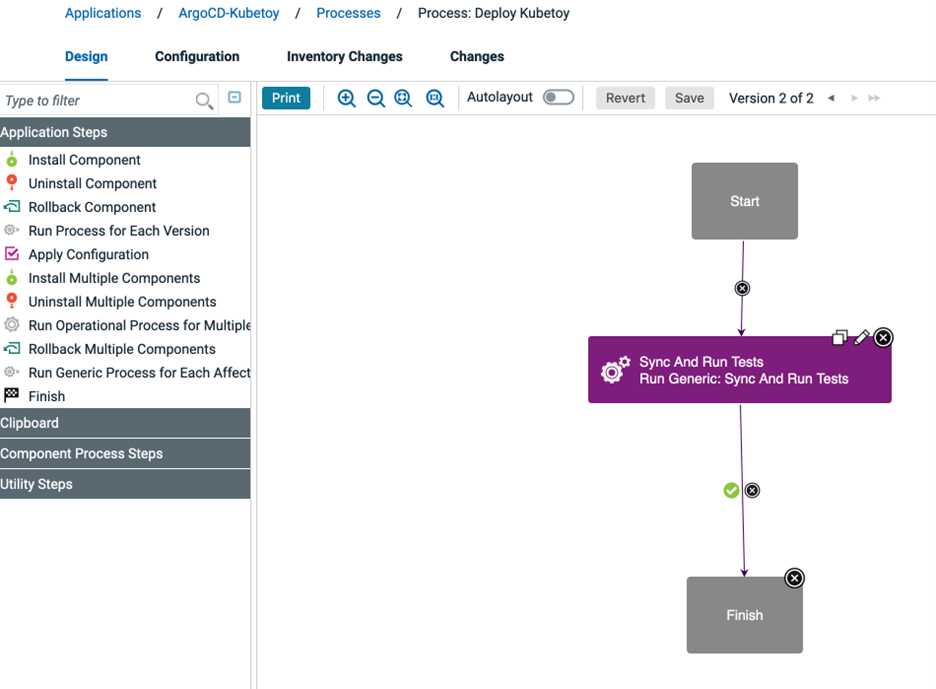
Task: Click the zoom out magnifier icon
Action: [375, 98]
